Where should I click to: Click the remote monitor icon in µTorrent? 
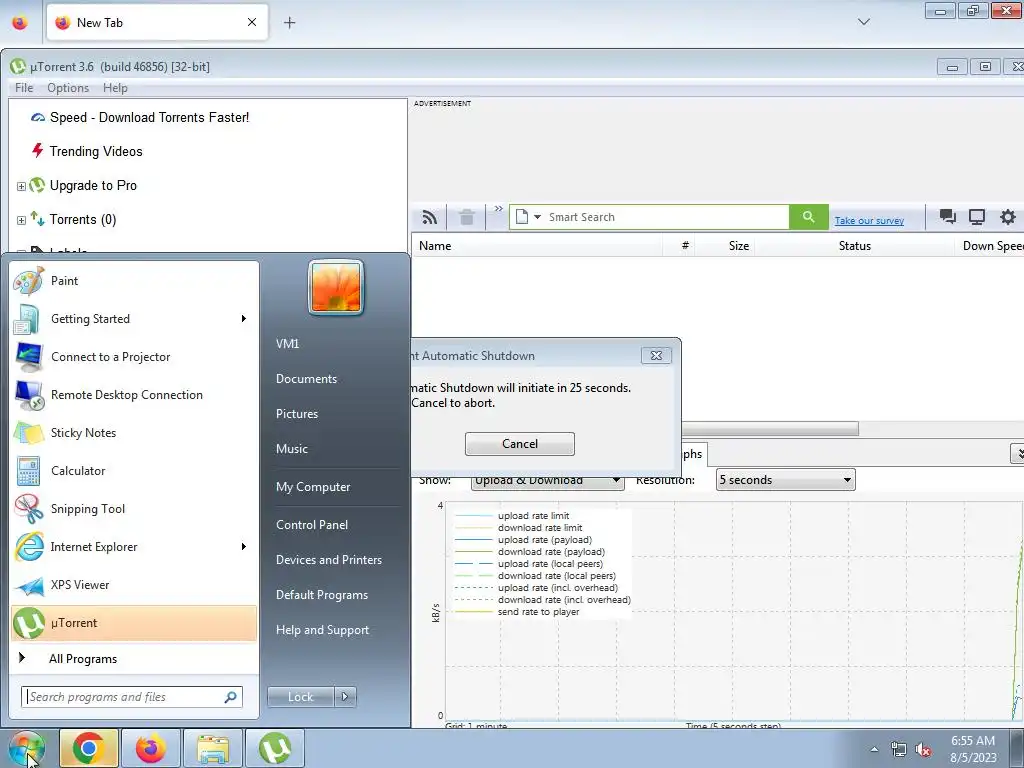[977, 217]
